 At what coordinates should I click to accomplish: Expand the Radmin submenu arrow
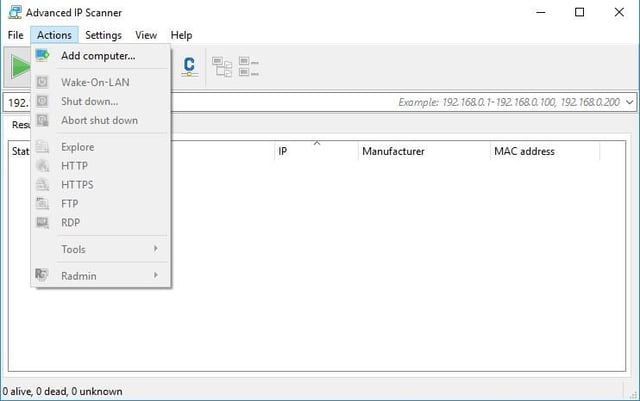point(156,275)
